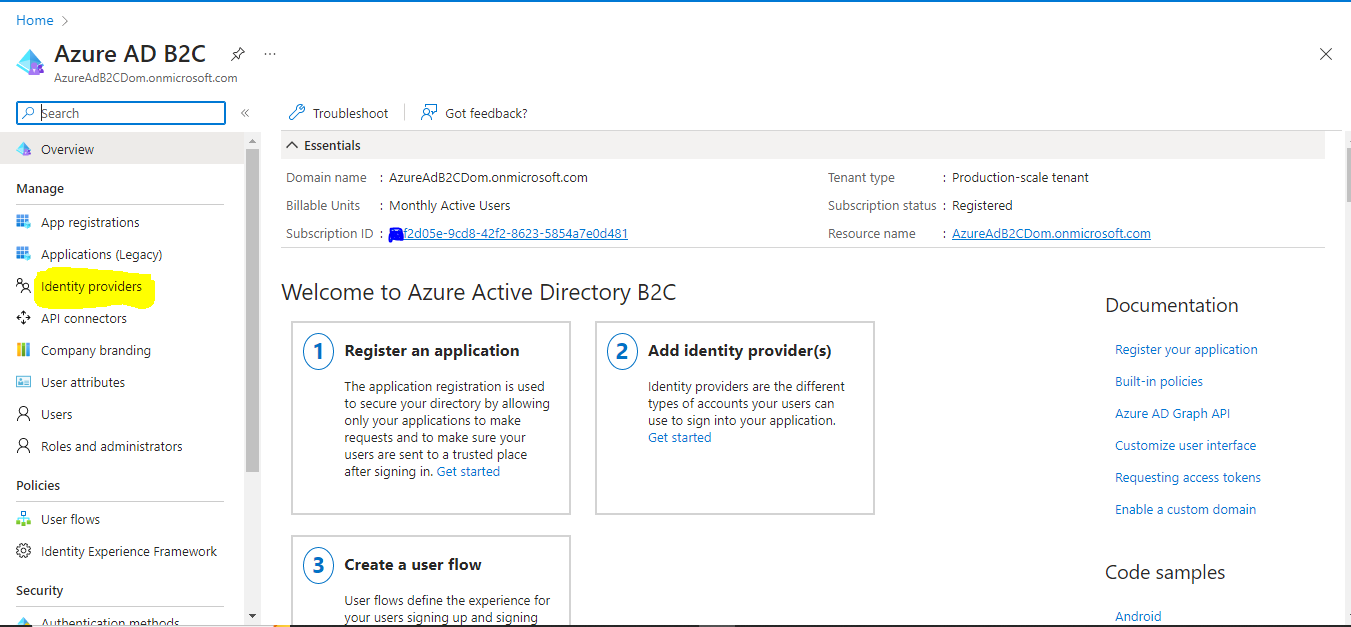This screenshot has height=627, width=1351.
Task: Open Requesting access tokens link
Action: tap(1188, 477)
